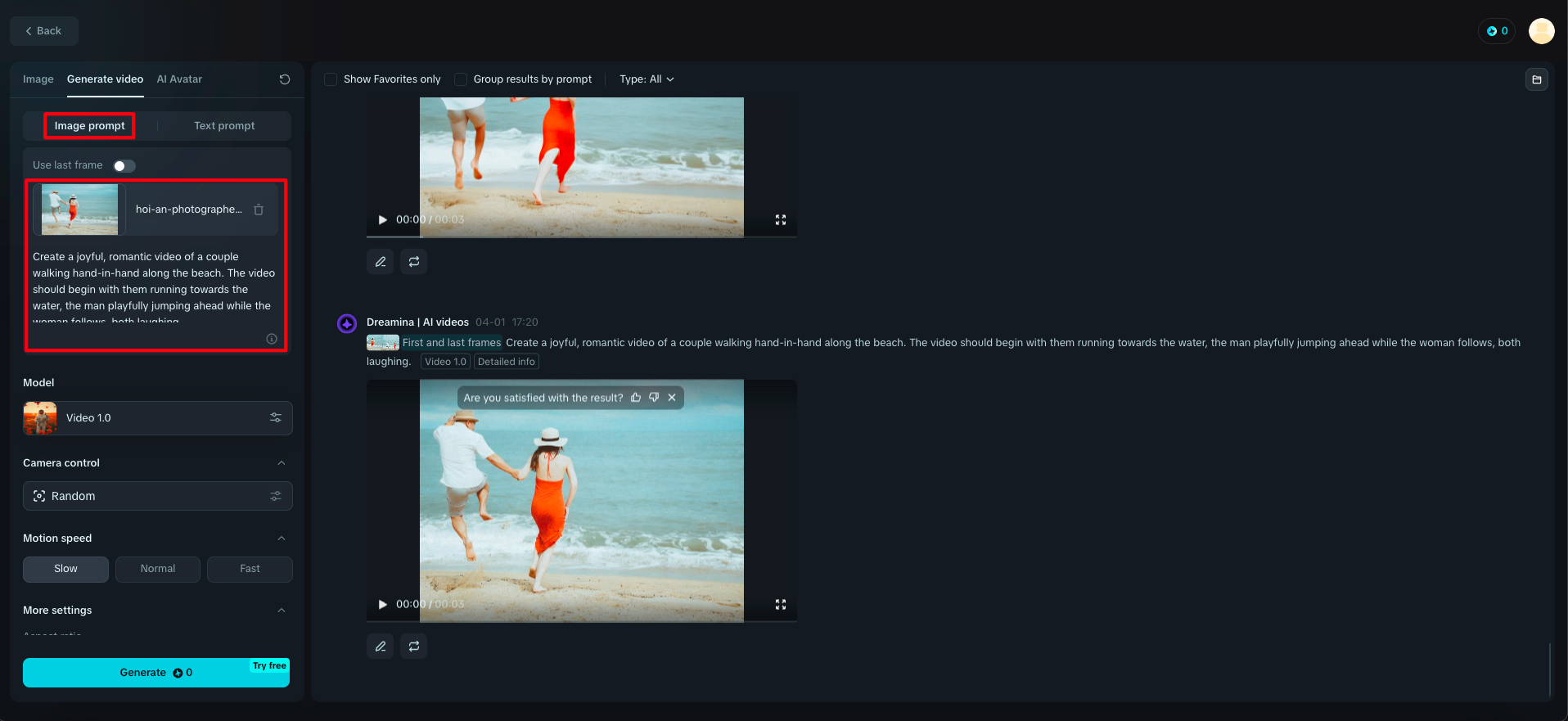Click the Generate button
1568x721 pixels.
click(x=156, y=673)
